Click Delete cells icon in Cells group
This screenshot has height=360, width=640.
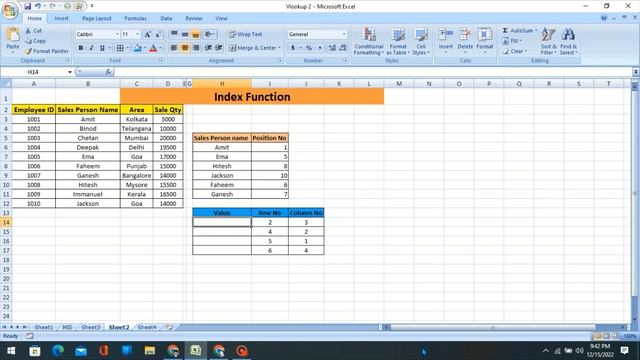point(465,35)
